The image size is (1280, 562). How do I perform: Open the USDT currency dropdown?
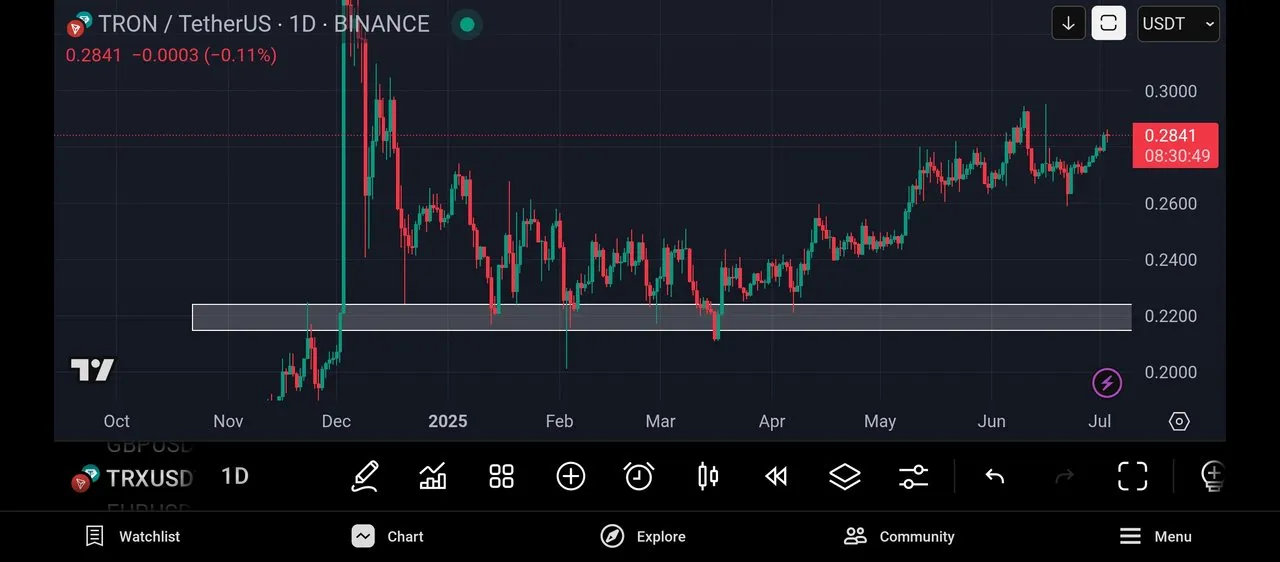(1178, 23)
